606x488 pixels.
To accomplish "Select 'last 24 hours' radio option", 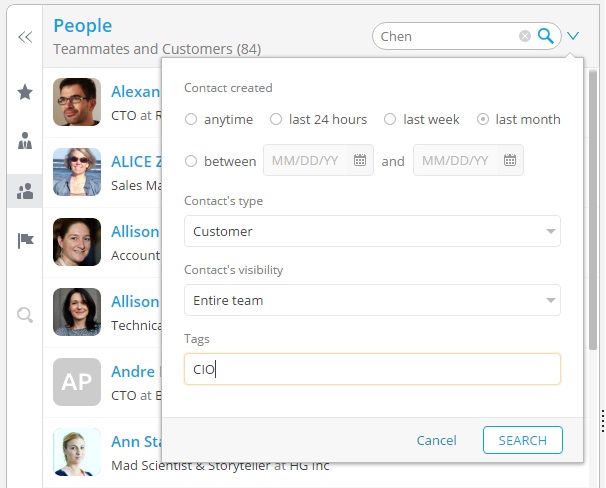I will 276,119.
